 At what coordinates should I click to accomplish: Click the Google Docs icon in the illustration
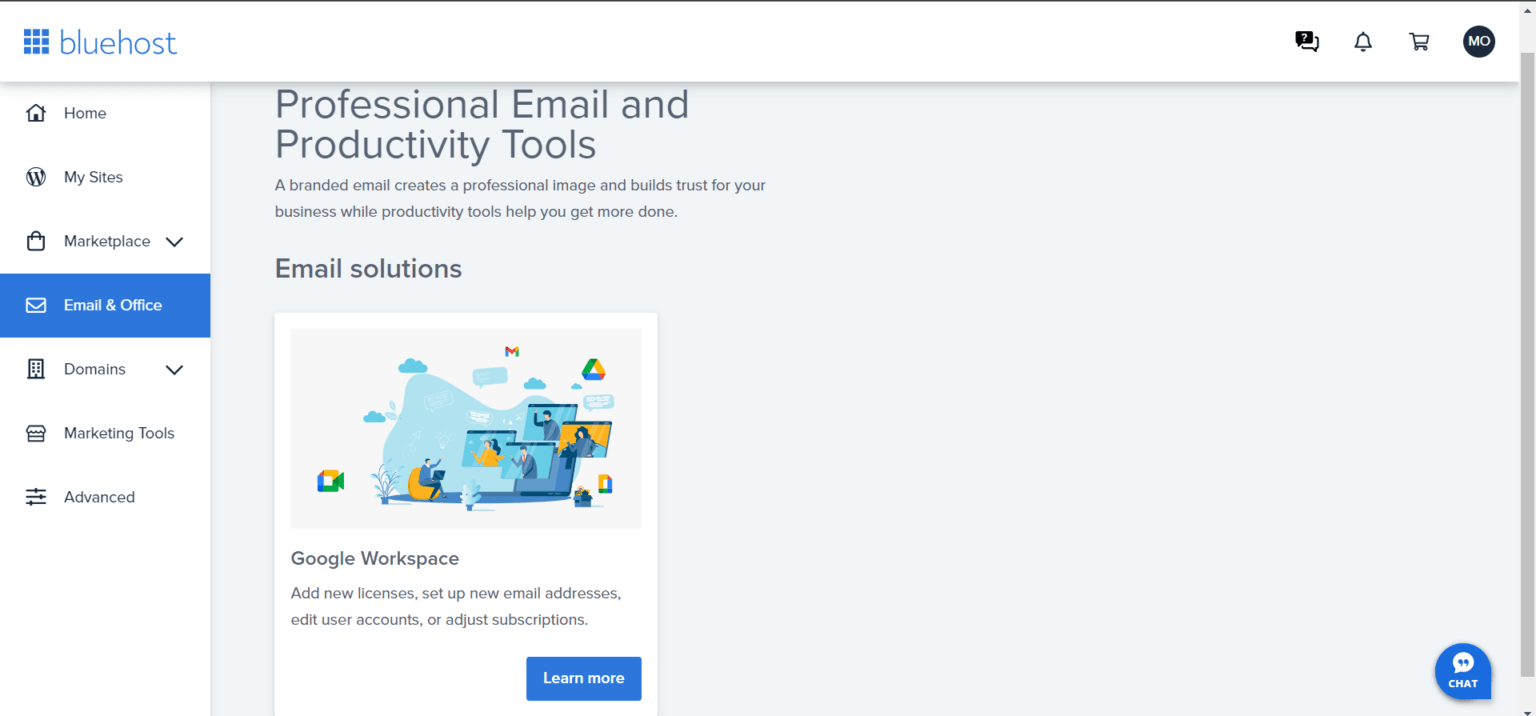click(604, 484)
